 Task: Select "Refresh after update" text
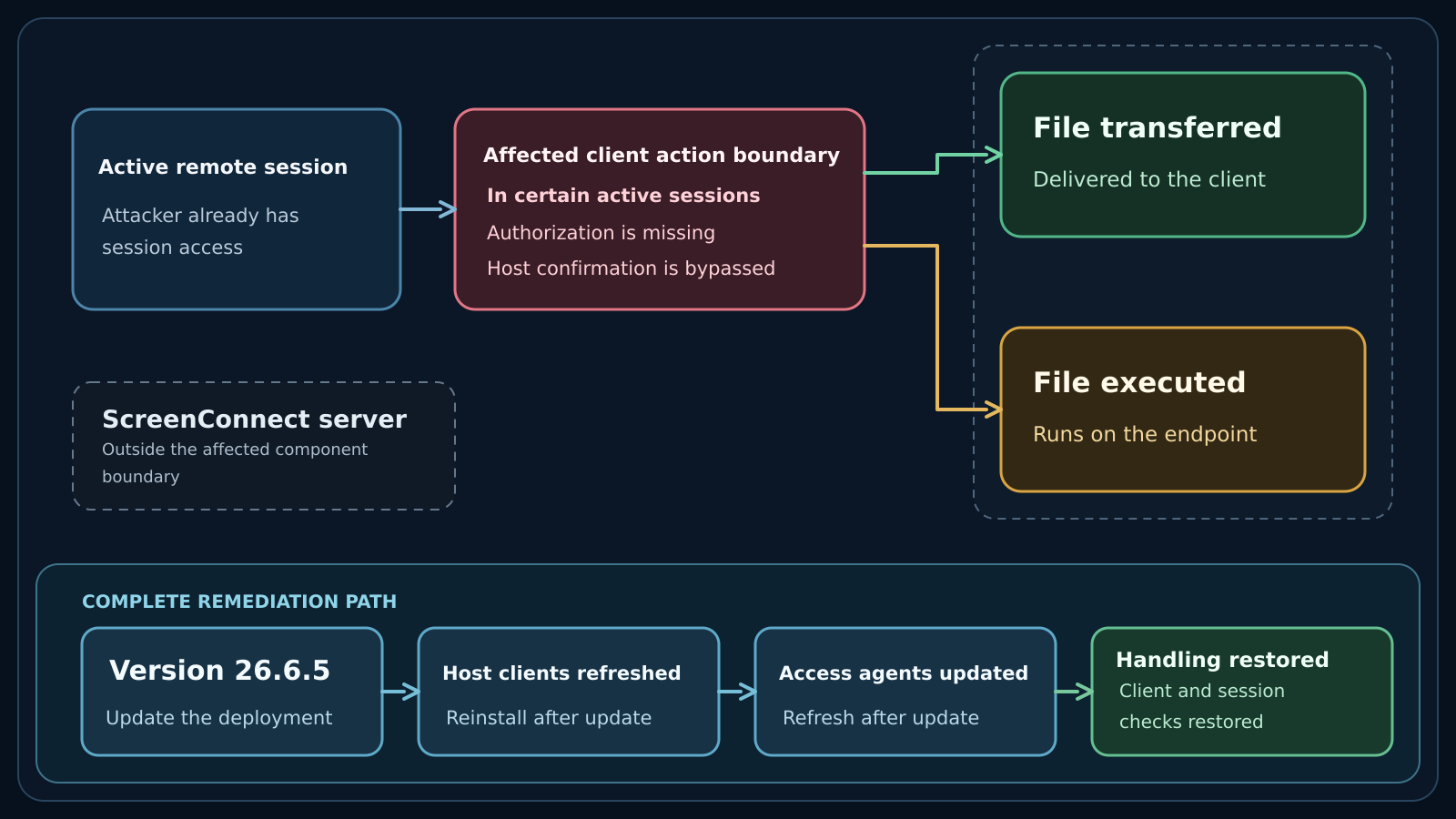[x=881, y=718]
